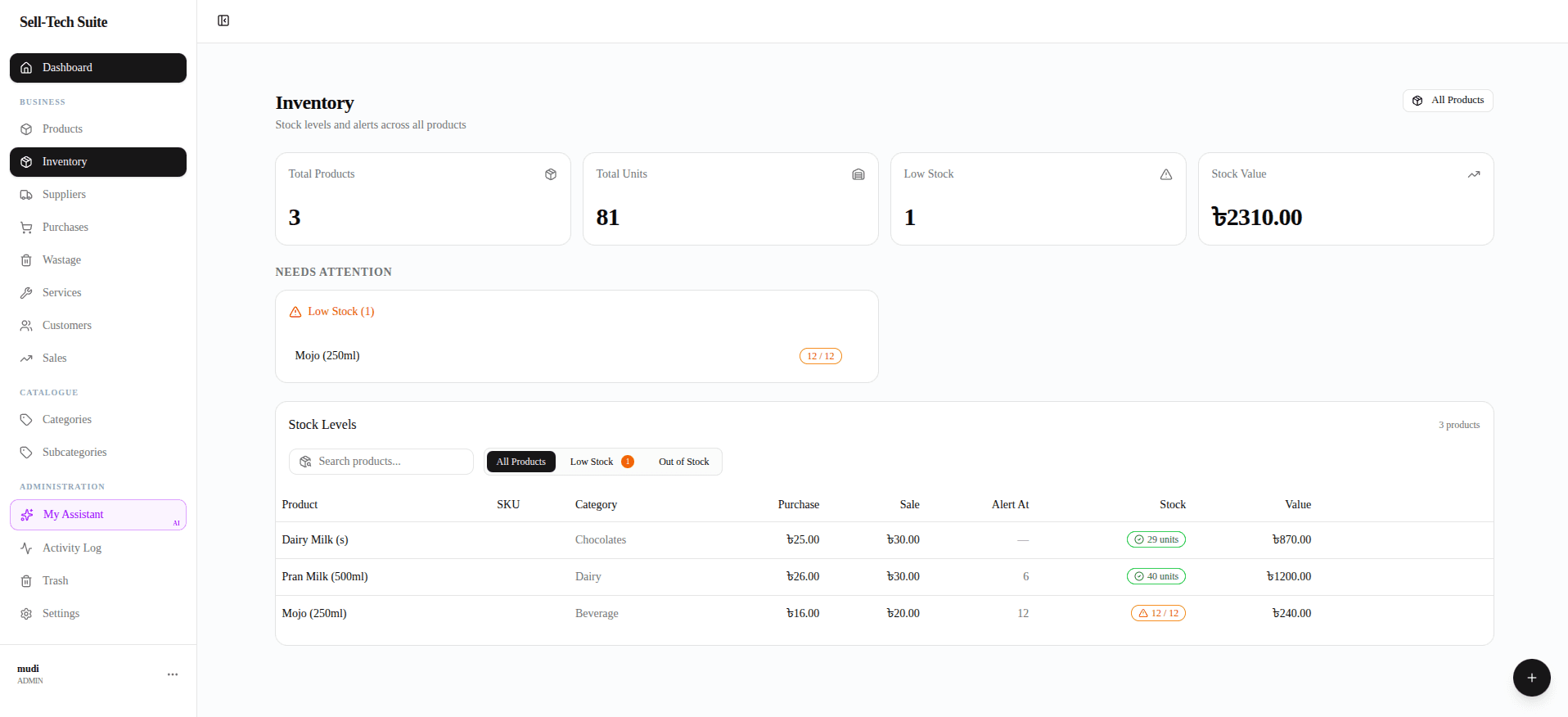Click the Beverage category cell

597,614
